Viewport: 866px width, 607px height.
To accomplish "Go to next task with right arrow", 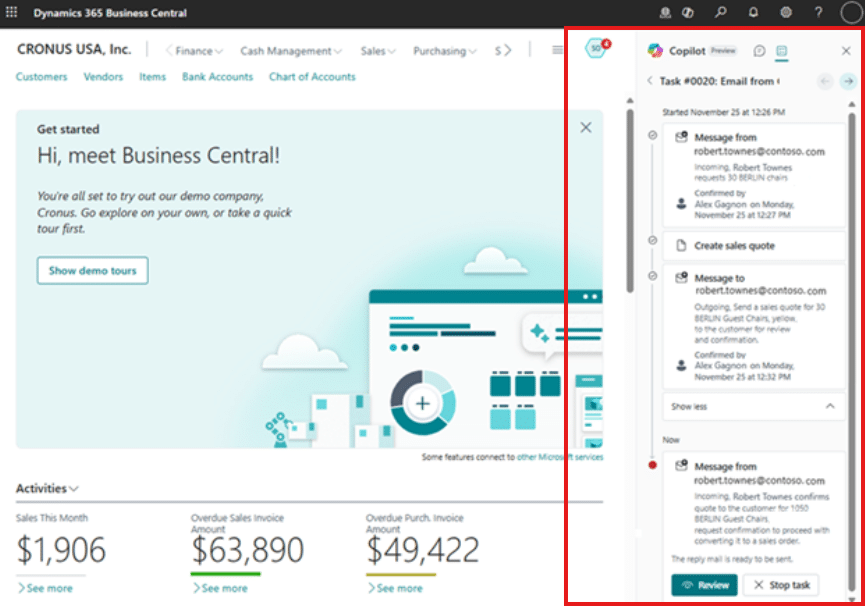I will pos(848,81).
